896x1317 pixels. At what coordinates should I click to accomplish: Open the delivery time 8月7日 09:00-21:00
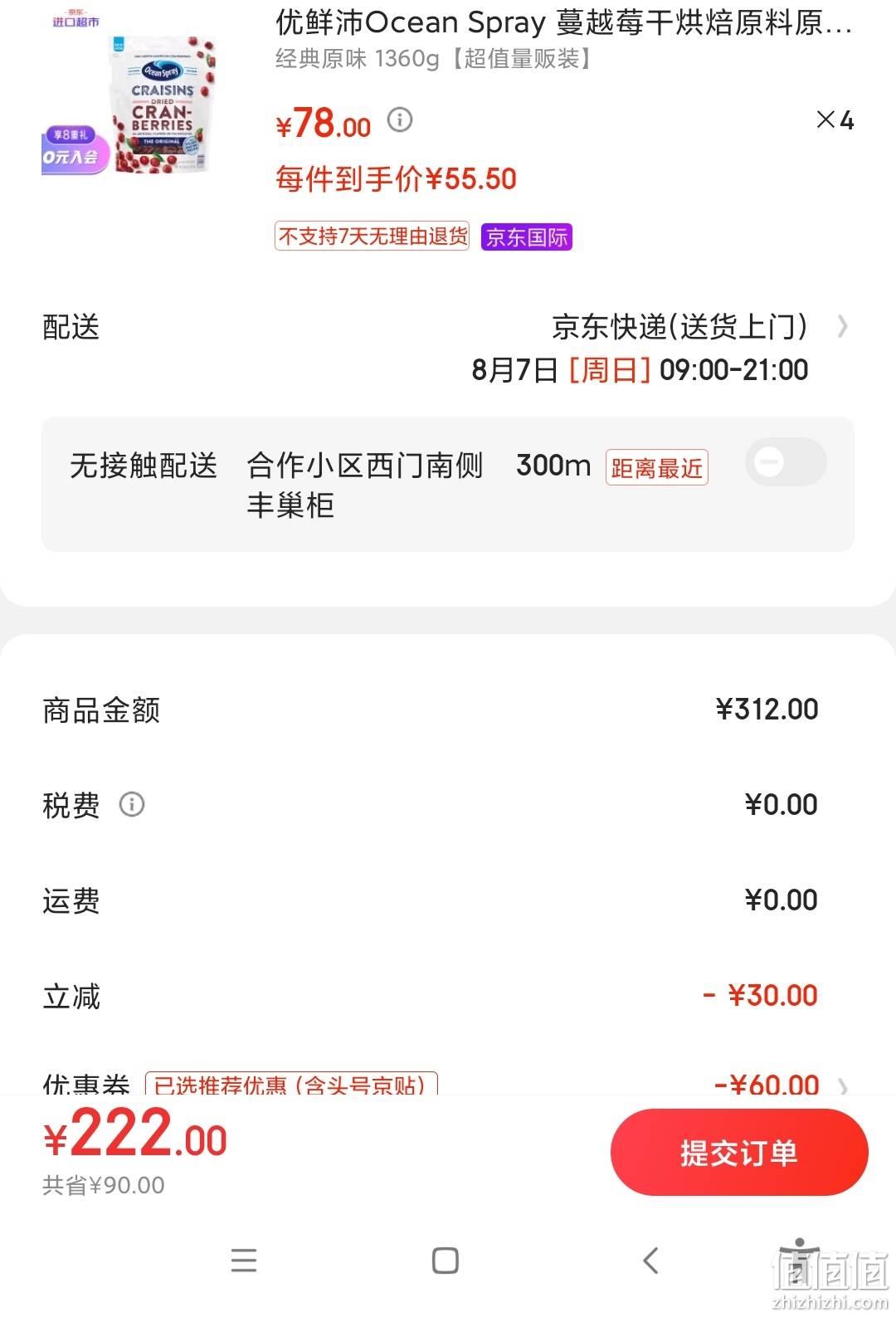click(x=640, y=370)
